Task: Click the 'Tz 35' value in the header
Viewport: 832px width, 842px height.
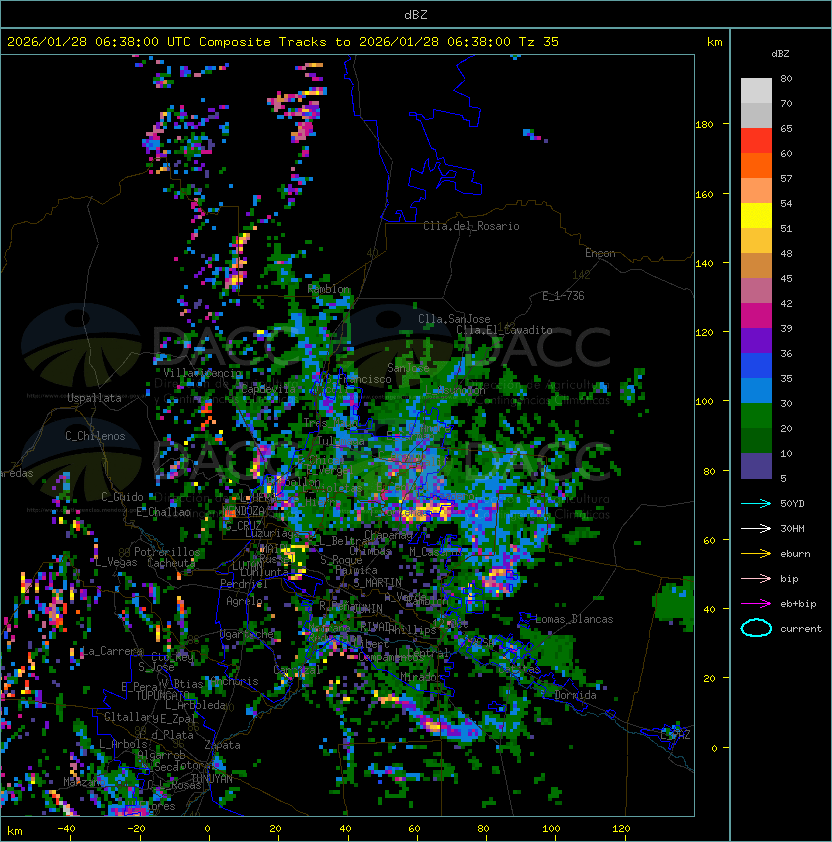Action: coord(539,42)
